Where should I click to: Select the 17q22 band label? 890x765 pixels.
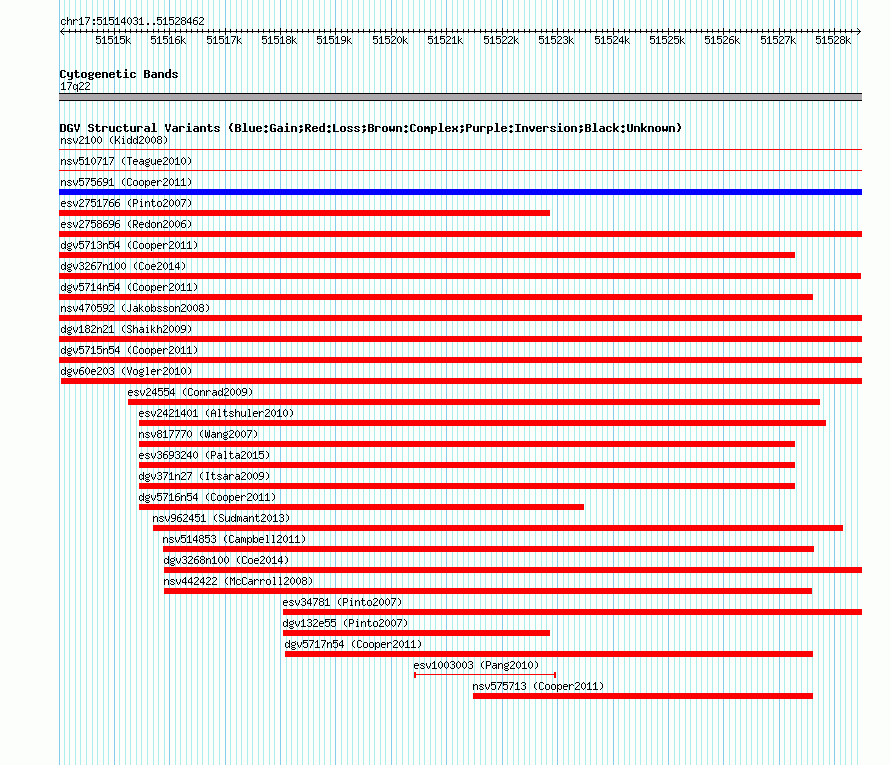(75, 86)
